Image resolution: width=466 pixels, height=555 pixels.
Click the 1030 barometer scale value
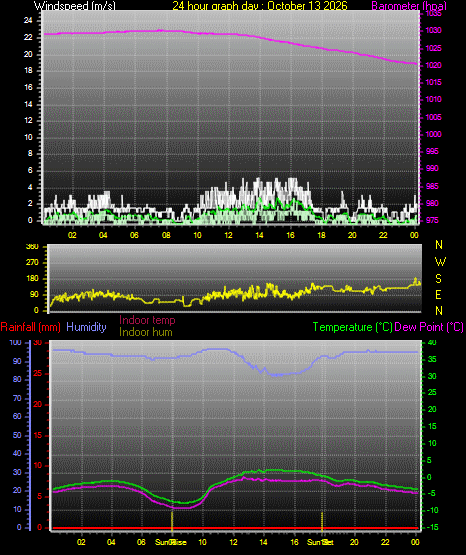tap(433, 30)
